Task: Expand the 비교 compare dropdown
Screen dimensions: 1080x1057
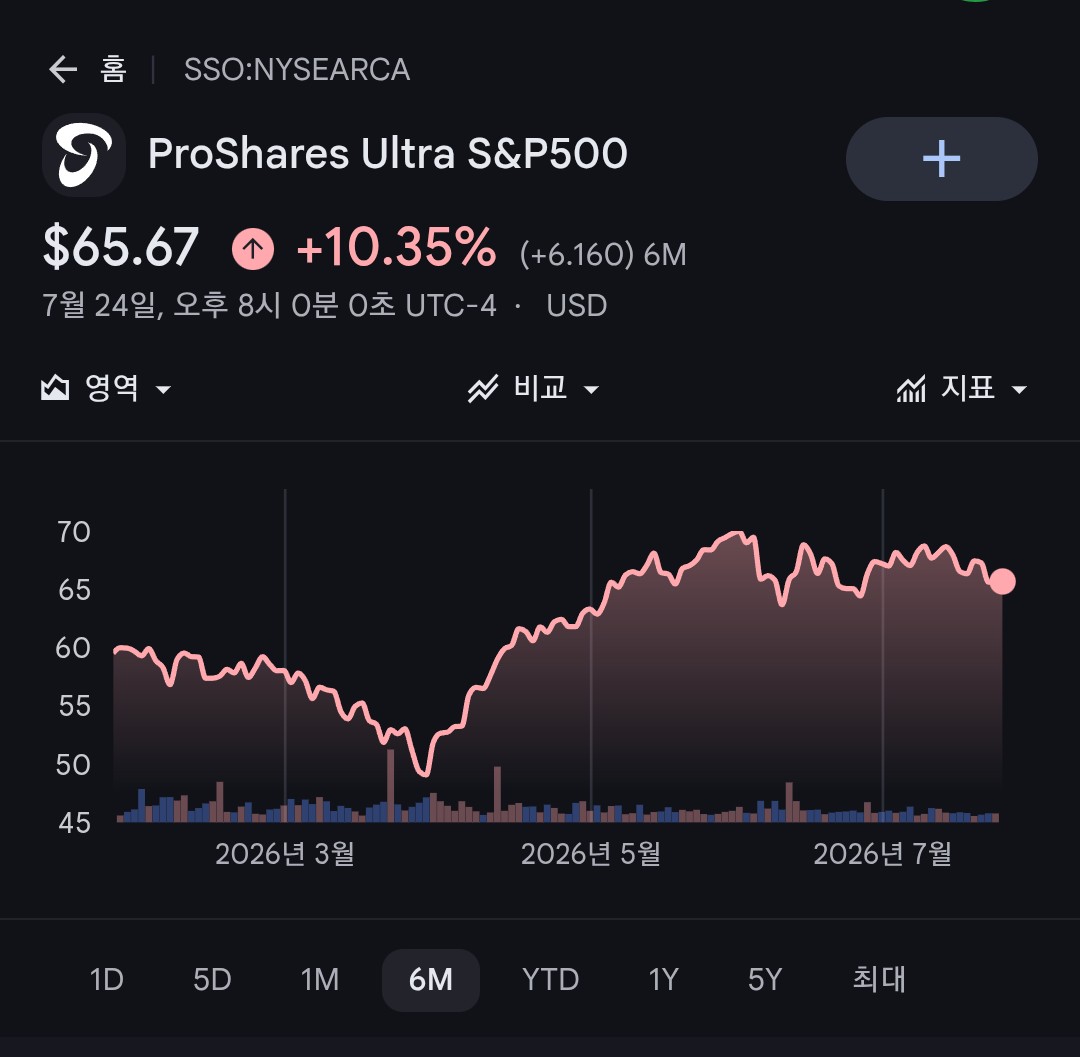Action: point(534,389)
